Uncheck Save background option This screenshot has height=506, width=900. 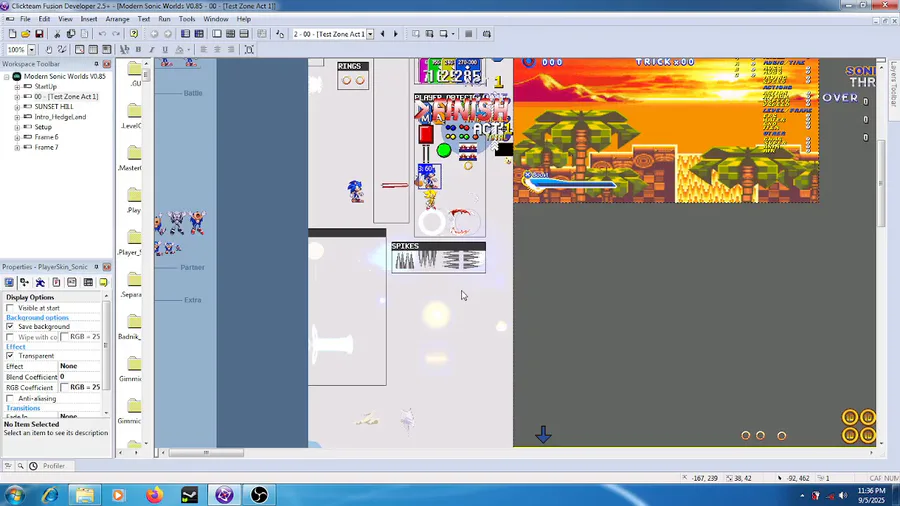(10, 326)
